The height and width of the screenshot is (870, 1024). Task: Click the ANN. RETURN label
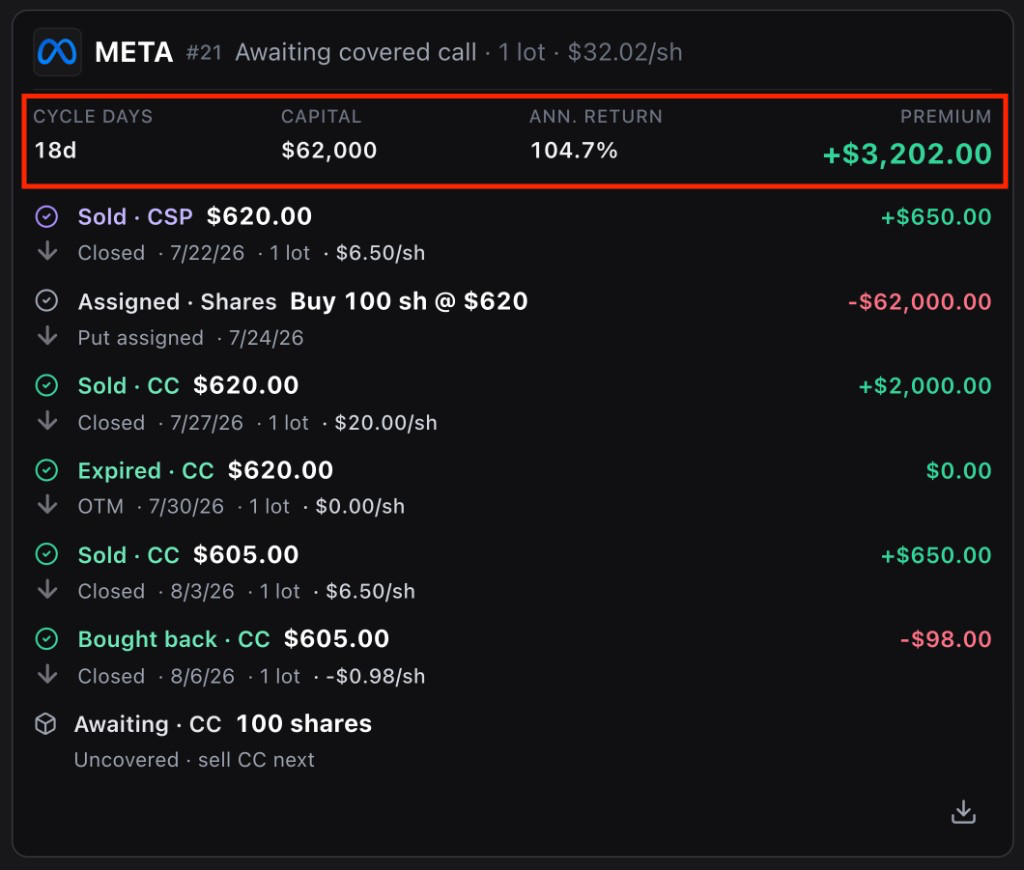[596, 116]
